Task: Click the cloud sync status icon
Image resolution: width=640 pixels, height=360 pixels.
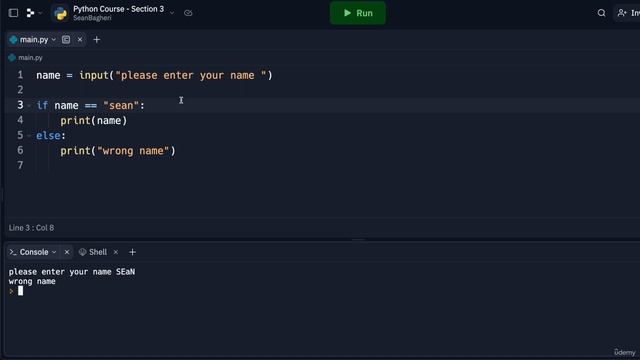Action: (188, 13)
